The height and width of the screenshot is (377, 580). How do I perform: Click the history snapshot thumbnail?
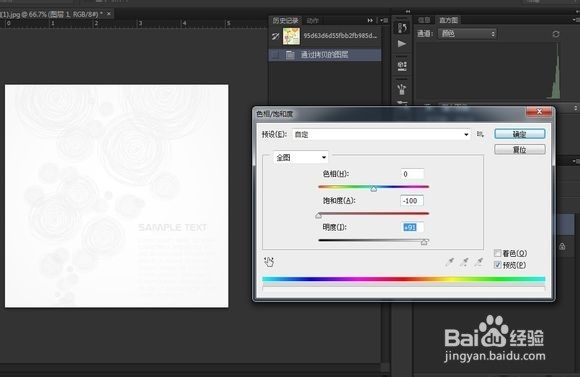point(291,36)
